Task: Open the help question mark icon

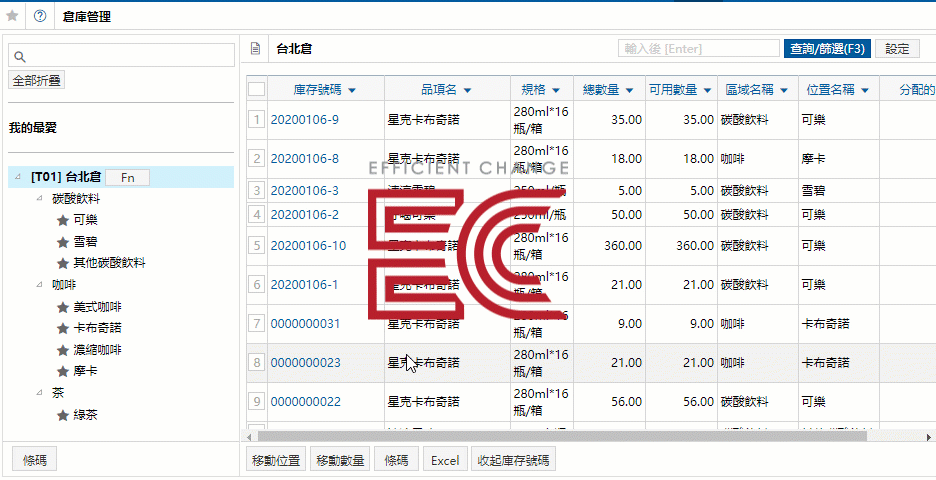Action: [40, 16]
